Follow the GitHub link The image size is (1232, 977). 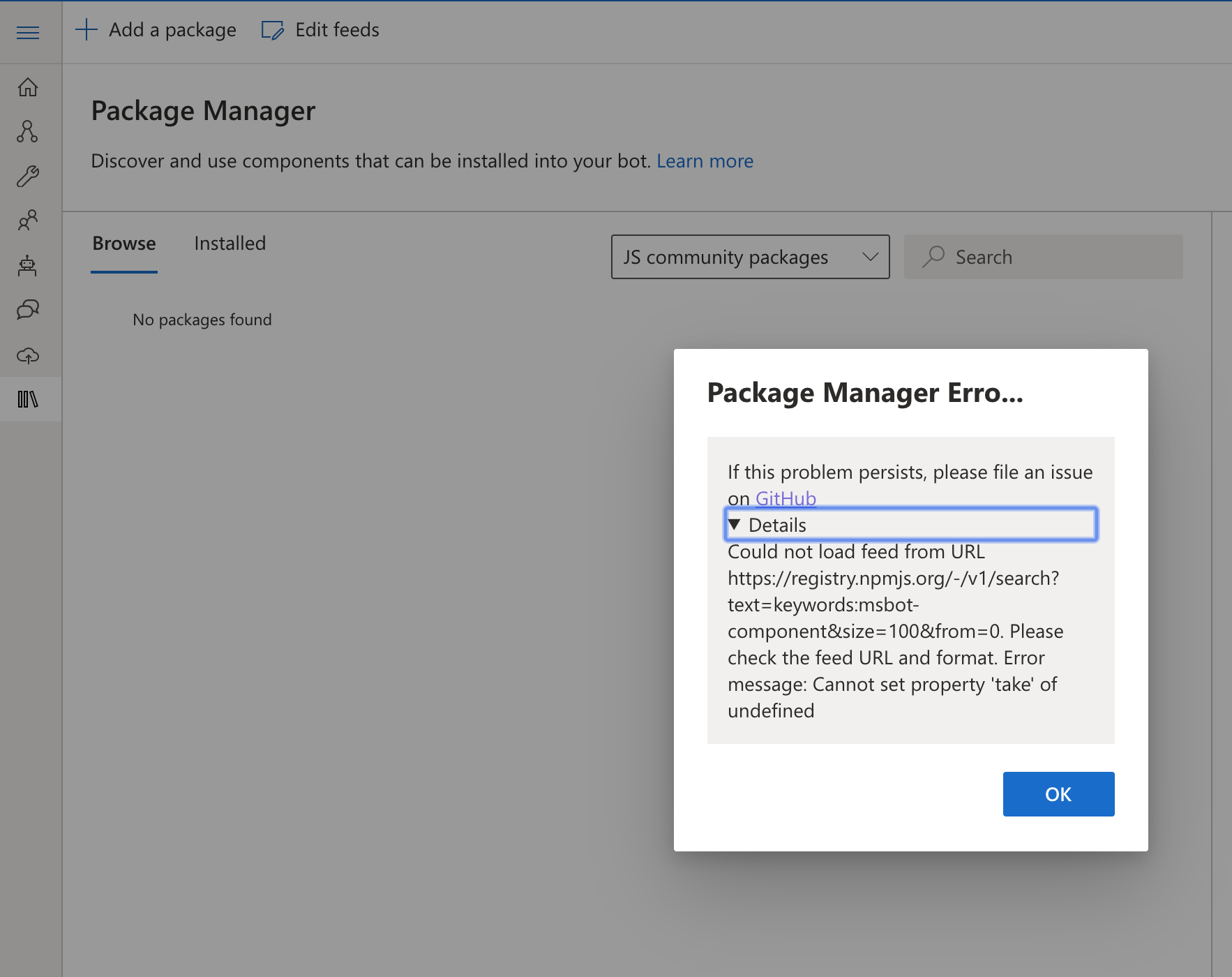[x=786, y=498]
